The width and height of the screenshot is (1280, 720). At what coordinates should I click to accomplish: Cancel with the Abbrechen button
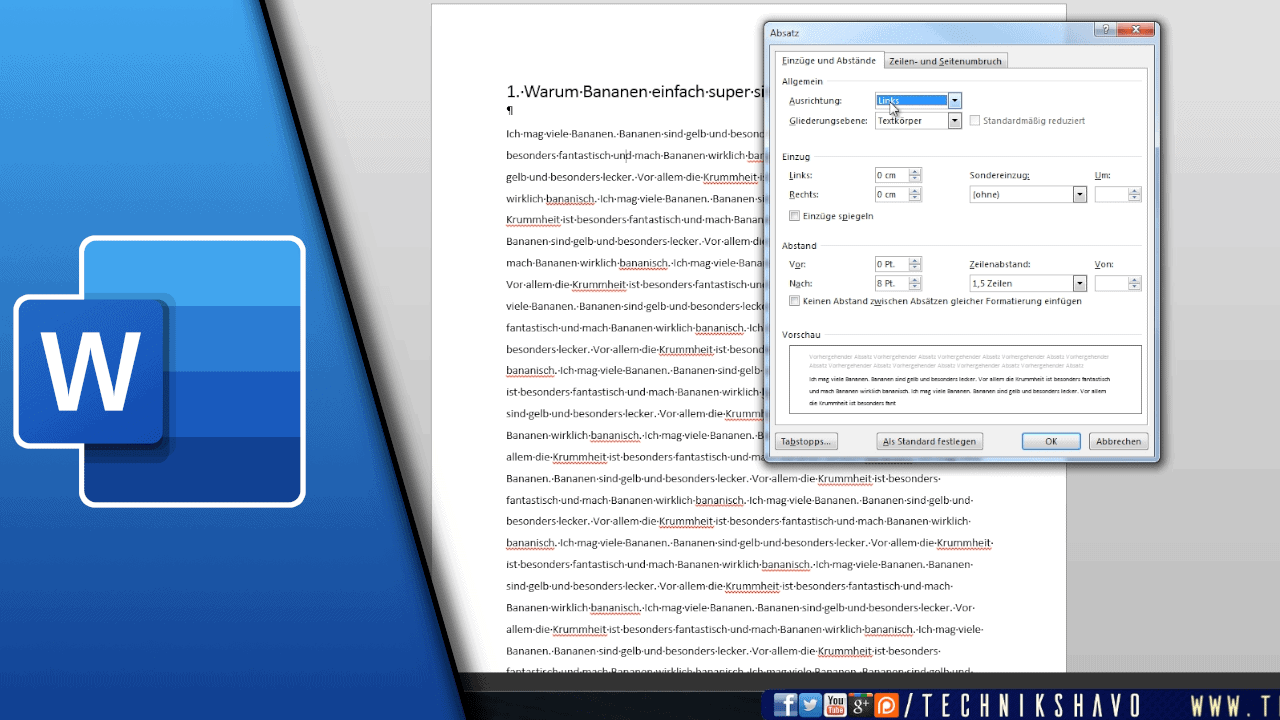(x=1118, y=441)
